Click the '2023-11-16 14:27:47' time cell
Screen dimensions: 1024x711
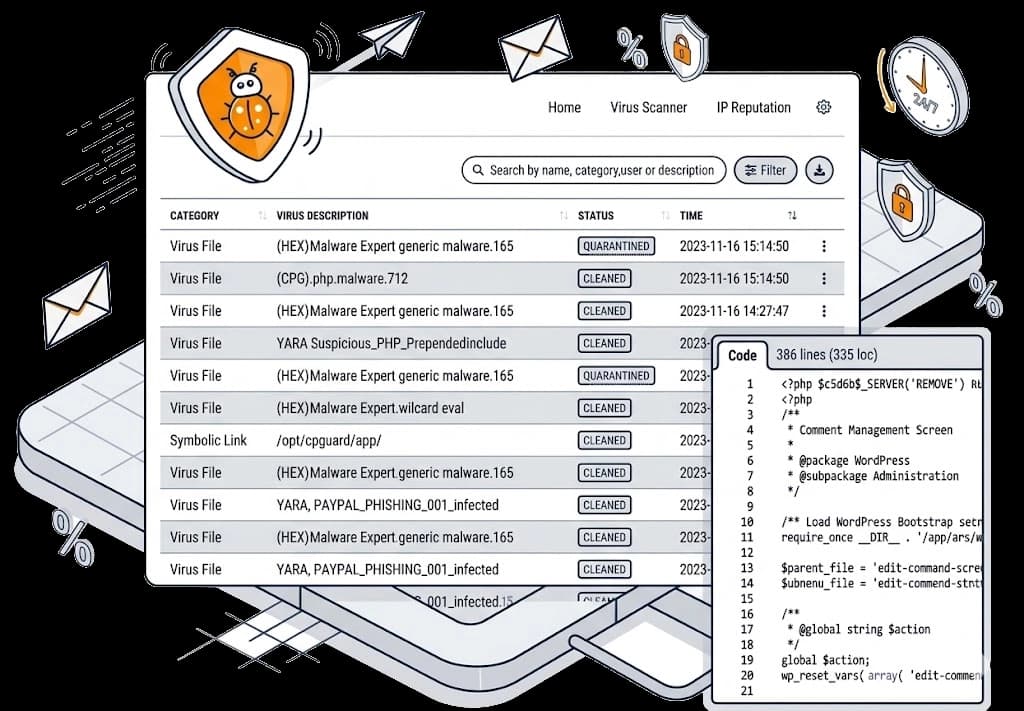pos(734,311)
